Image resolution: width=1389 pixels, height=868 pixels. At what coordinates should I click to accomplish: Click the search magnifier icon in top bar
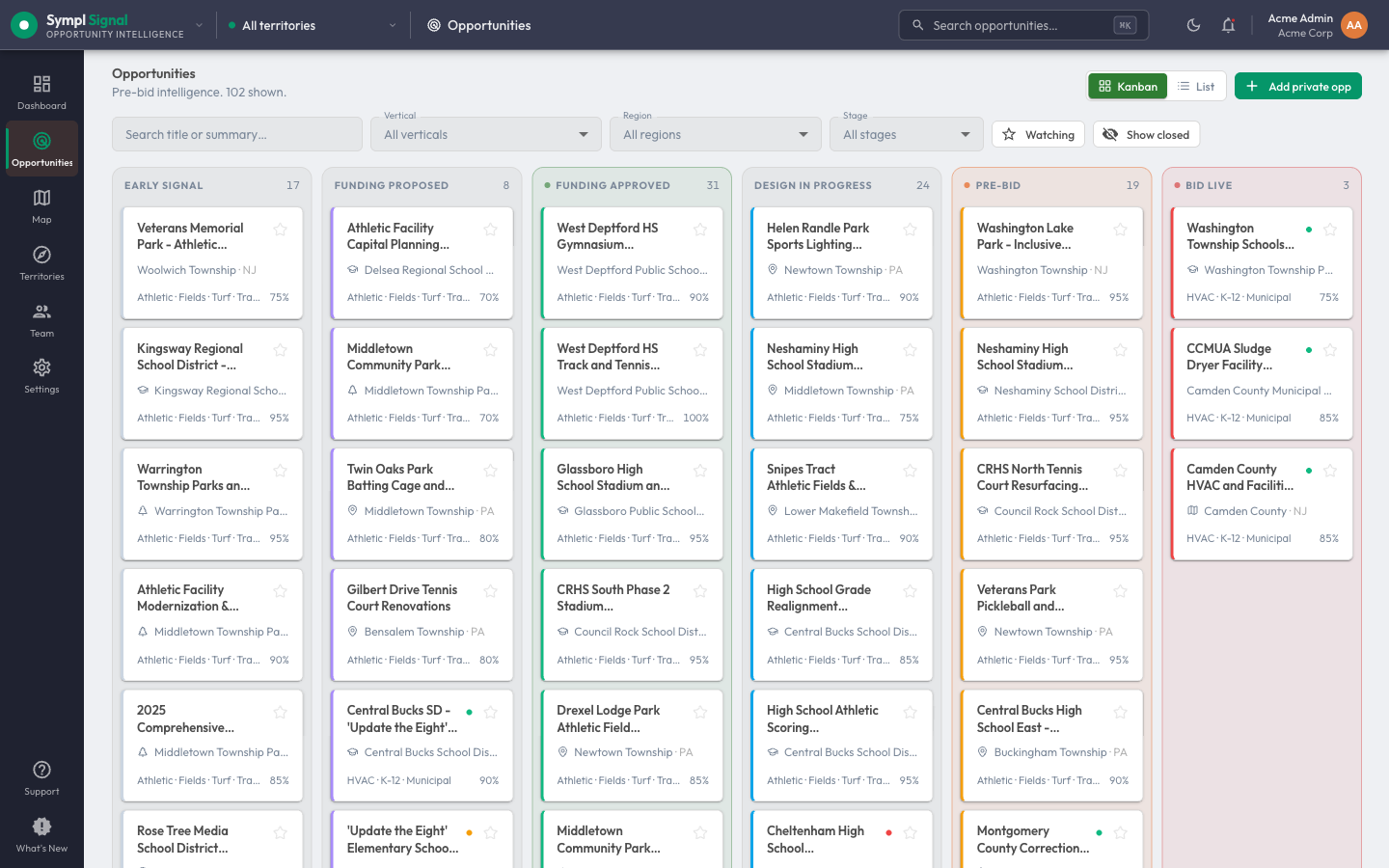(x=918, y=25)
